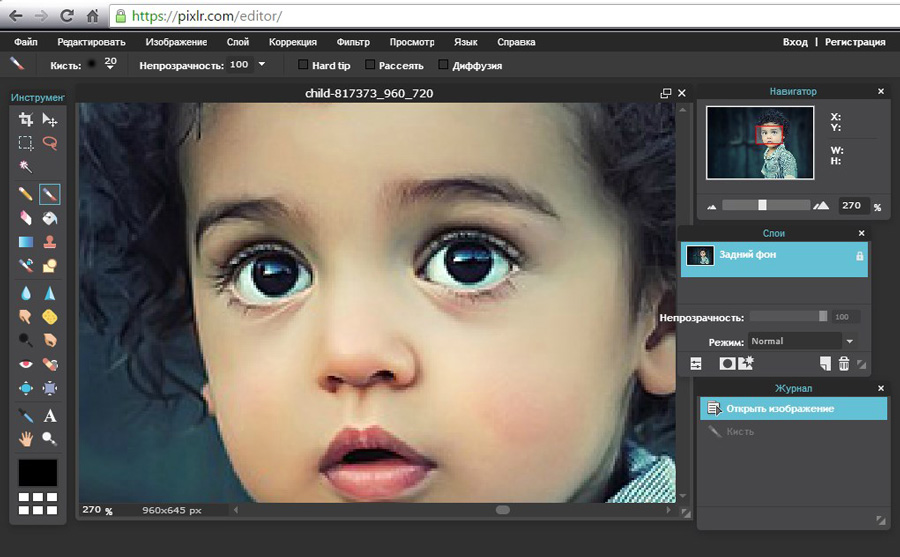This screenshot has height=557, width=900.
Task: Activate the Gradient tool
Action: point(26,242)
